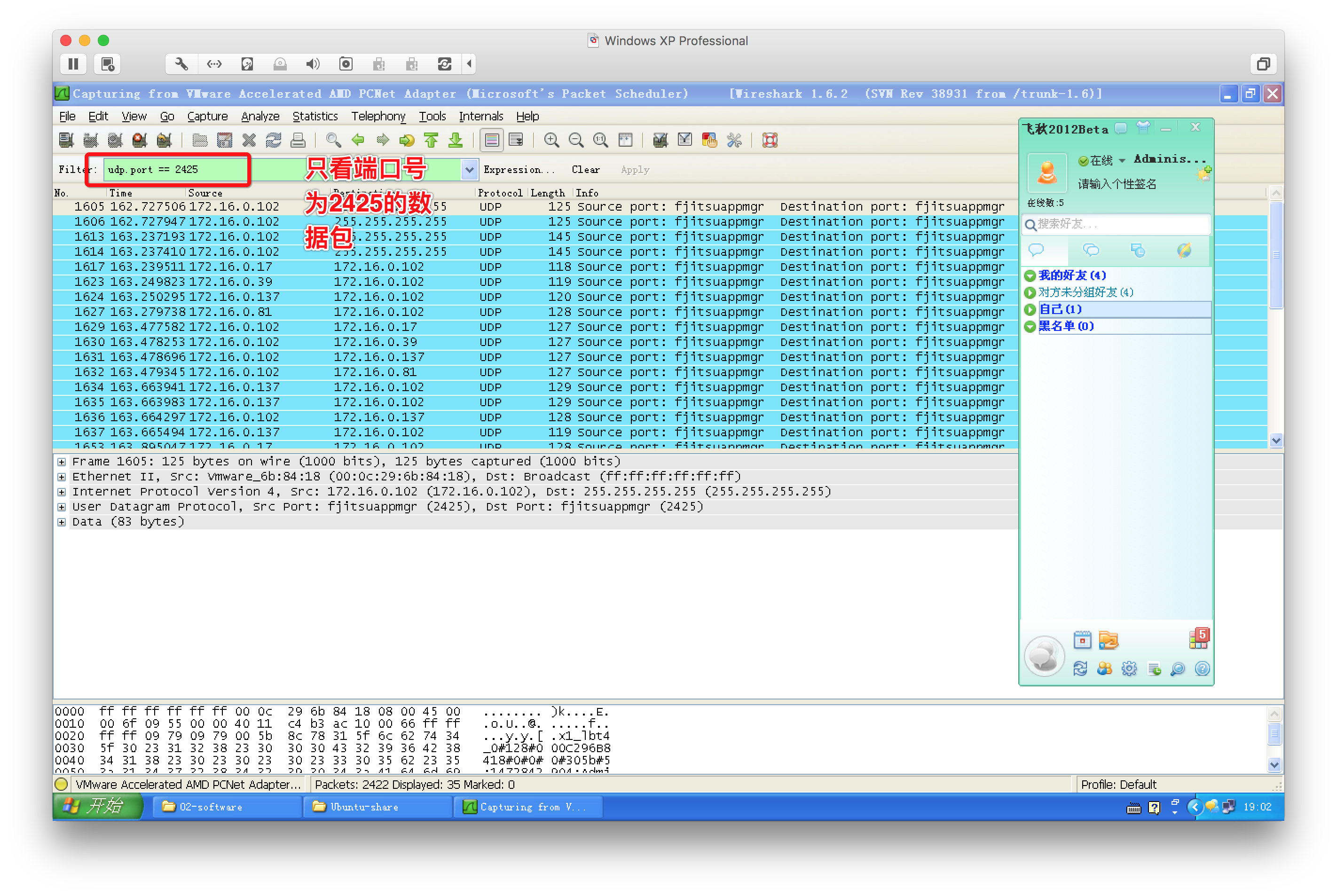Viewport: 1337px width, 896px height.
Task: Open the filter history dropdown arrow
Action: pos(469,170)
